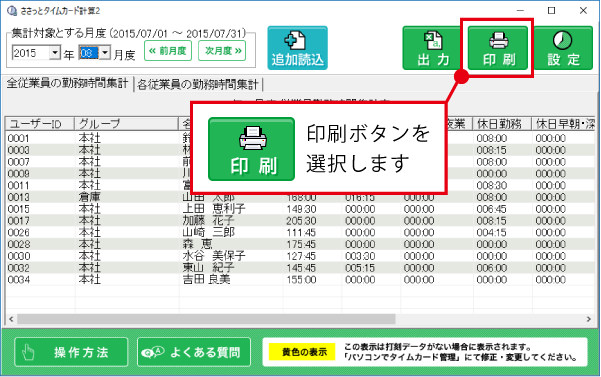Click the horizontal scrollbar thumb
The height and width of the screenshot is (377, 601).
206,319
